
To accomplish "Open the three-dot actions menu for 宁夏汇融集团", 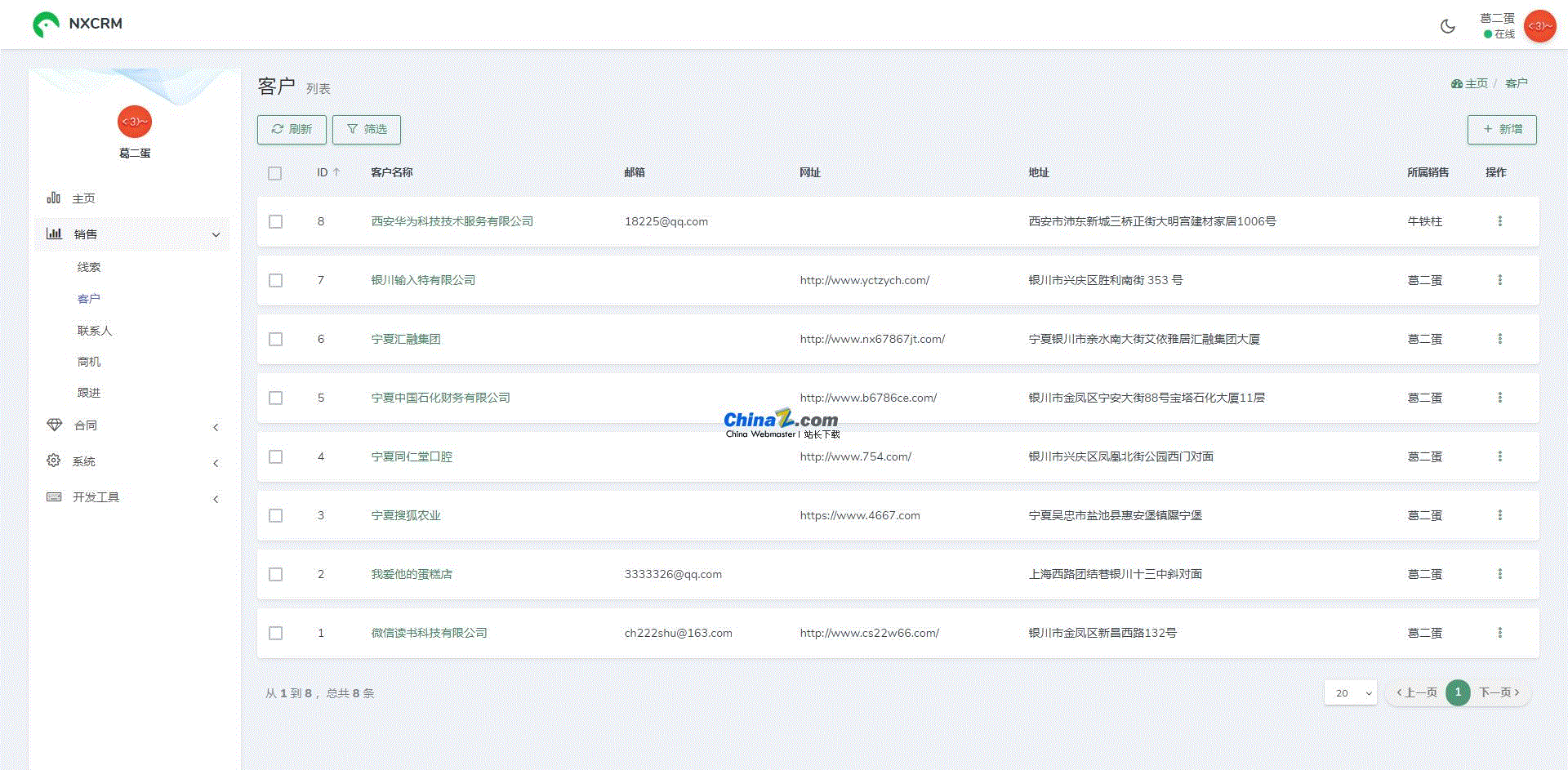I will tap(1499, 339).
